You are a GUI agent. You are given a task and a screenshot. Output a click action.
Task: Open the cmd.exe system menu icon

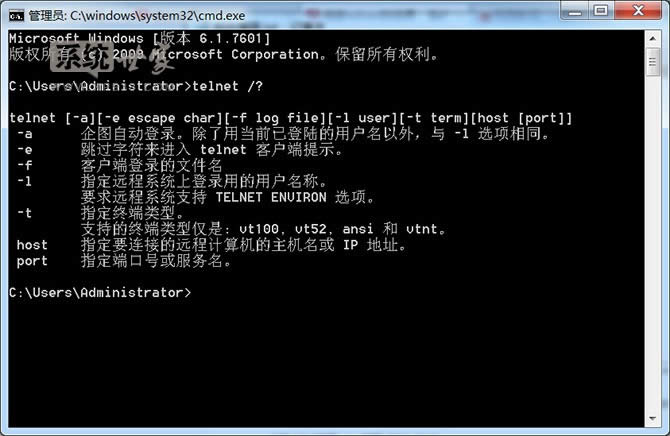click(16, 16)
